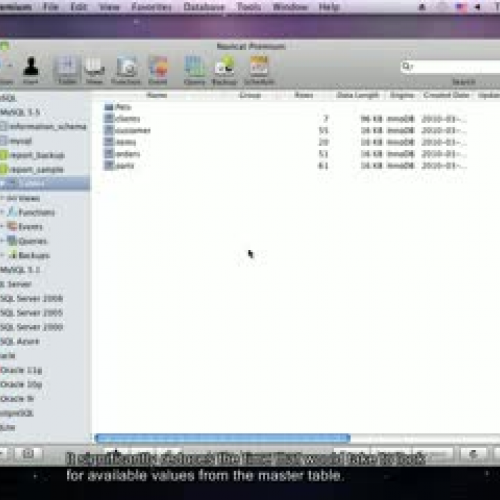Select the SQL Azure connection
The height and width of the screenshot is (500, 500).
20,341
